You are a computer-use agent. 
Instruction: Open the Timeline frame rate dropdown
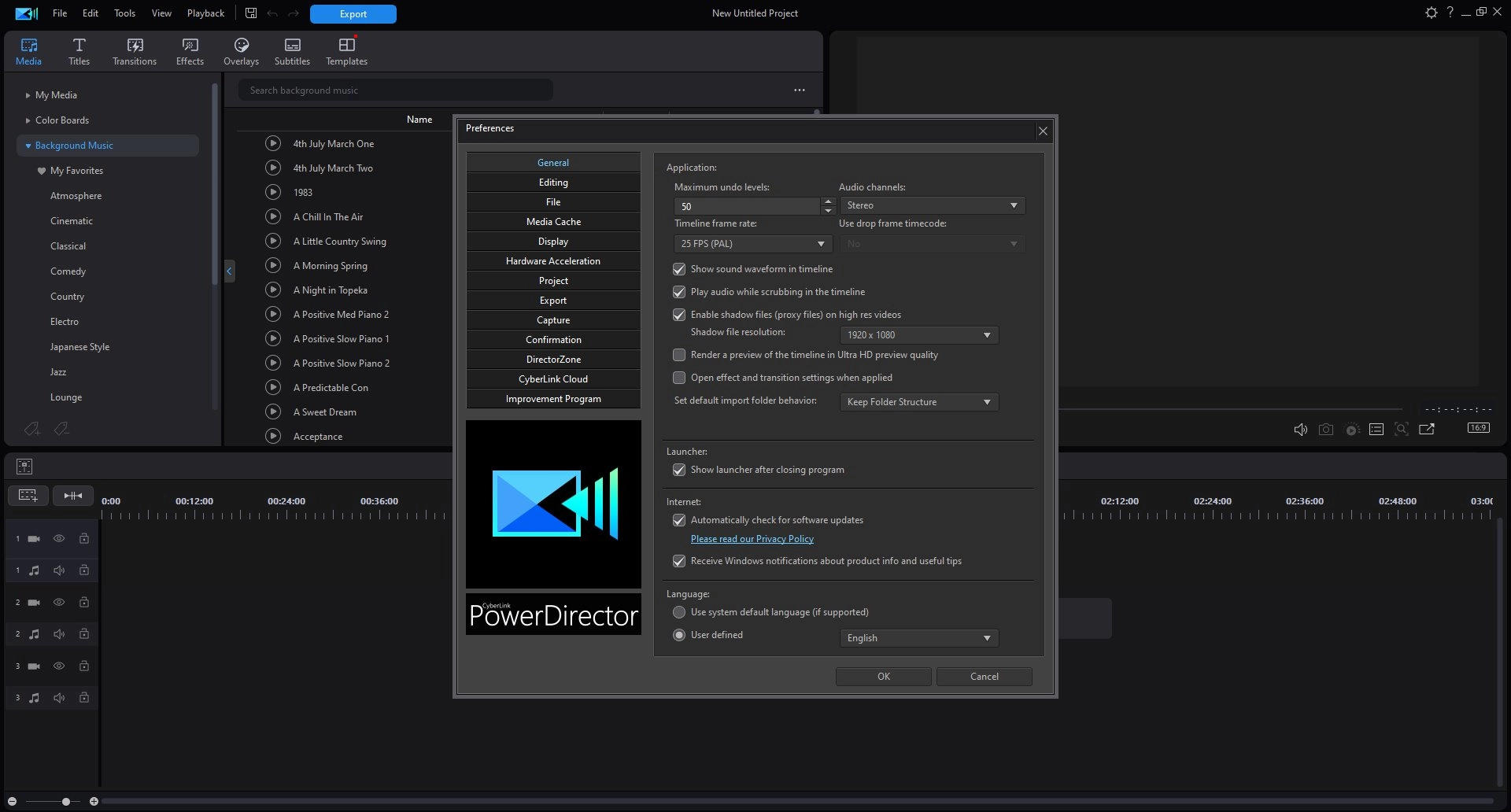[753, 244]
